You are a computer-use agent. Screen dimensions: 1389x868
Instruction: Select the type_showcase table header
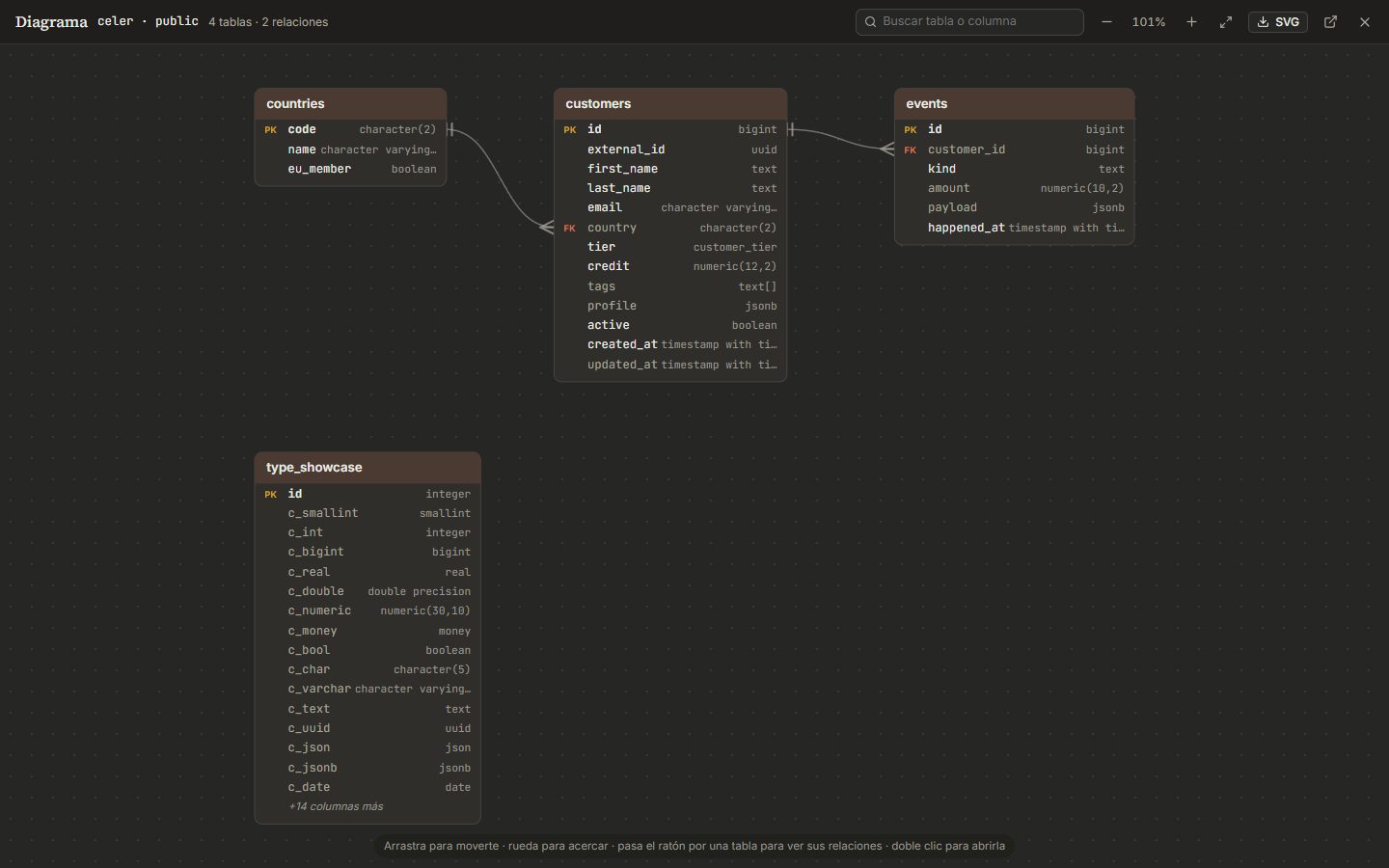coord(368,468)
